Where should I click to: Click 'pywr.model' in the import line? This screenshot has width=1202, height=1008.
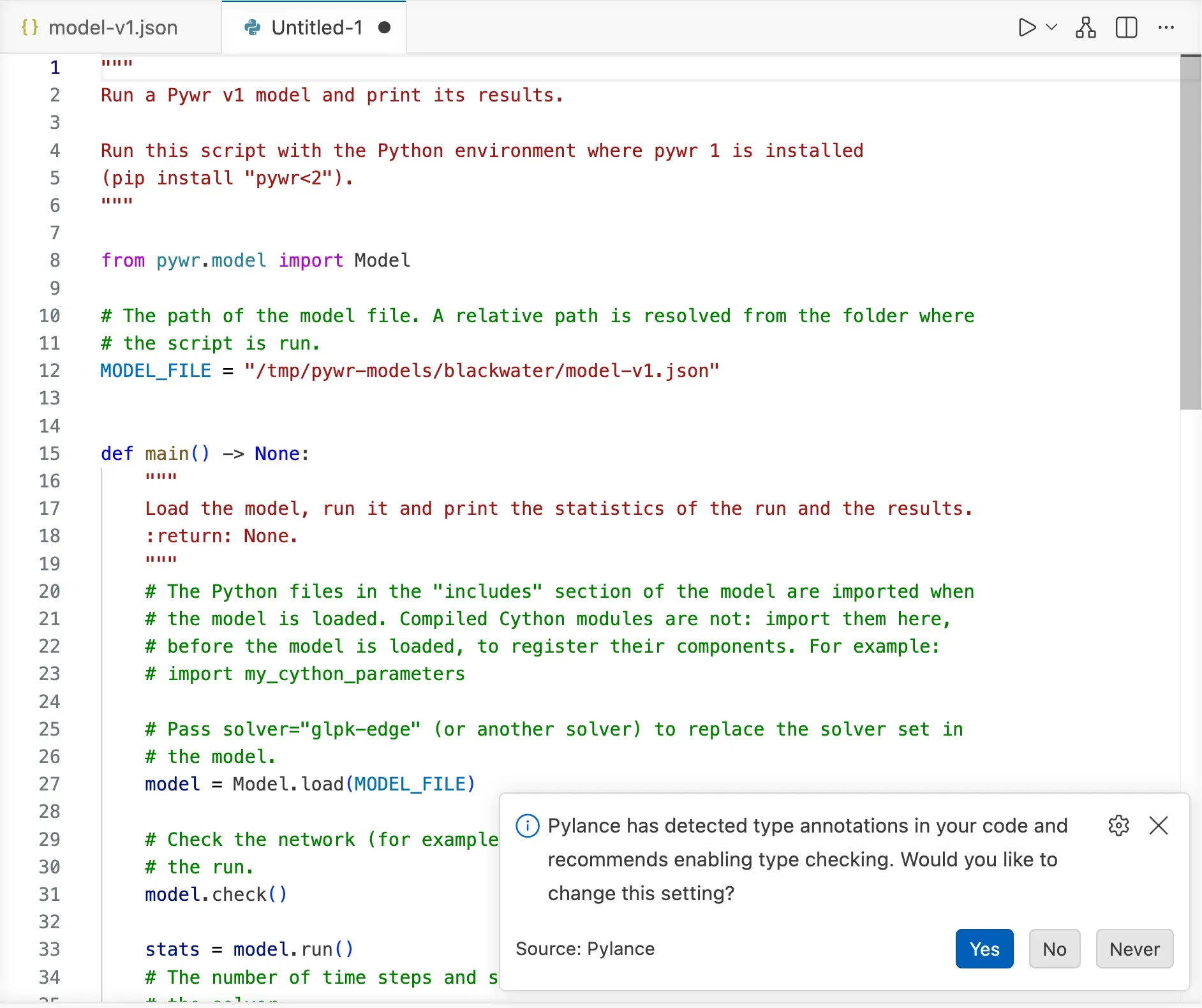tap(211, 260)
